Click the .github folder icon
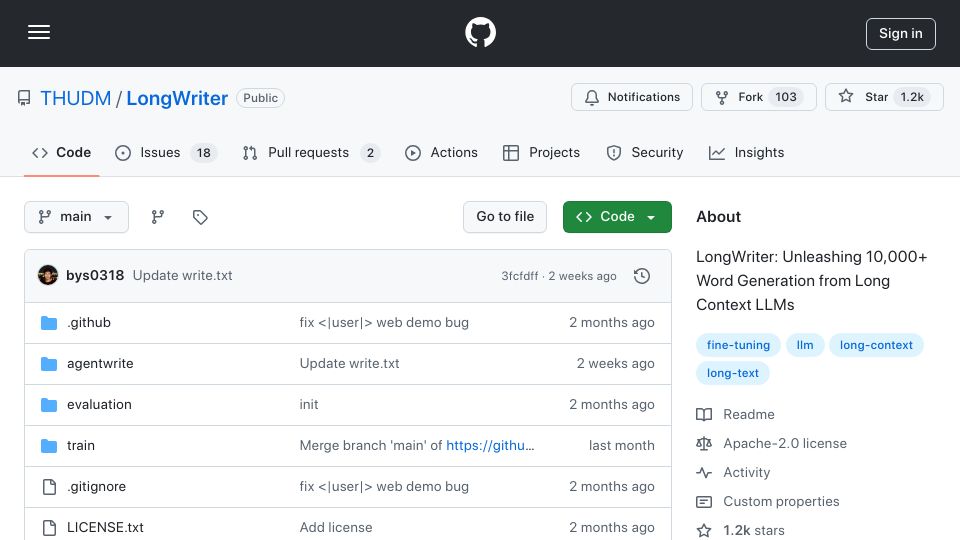960x540 pixels. point(49,323)
